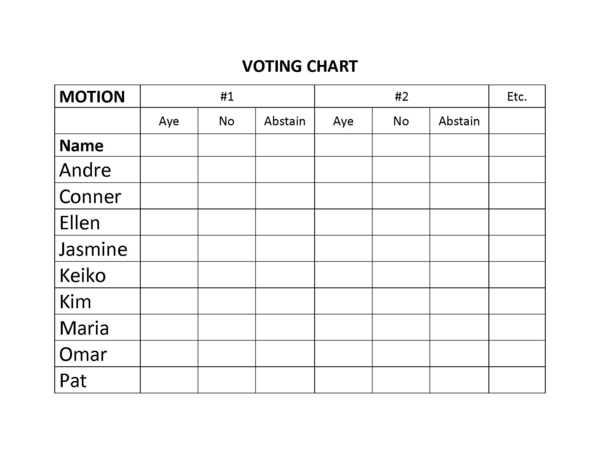Click the VOTING CHART title

point(300,67)
